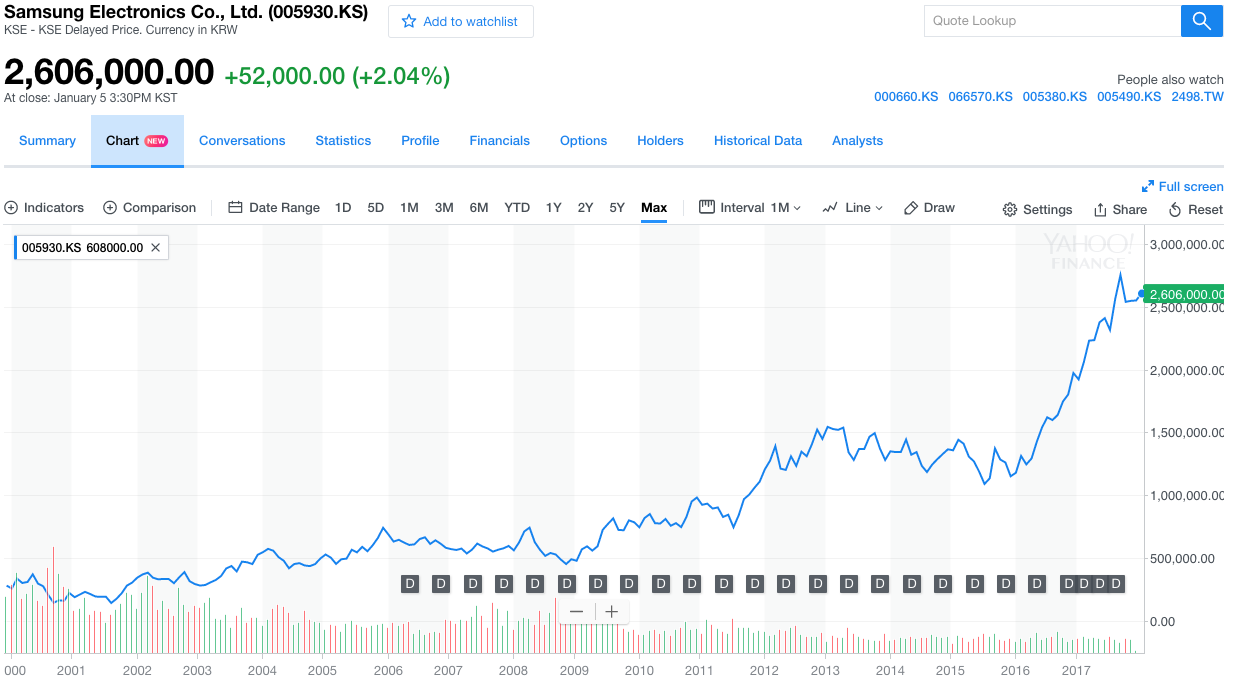Reset the chart view
This screenshot has width=1234, height=686.
[1195, 209]
